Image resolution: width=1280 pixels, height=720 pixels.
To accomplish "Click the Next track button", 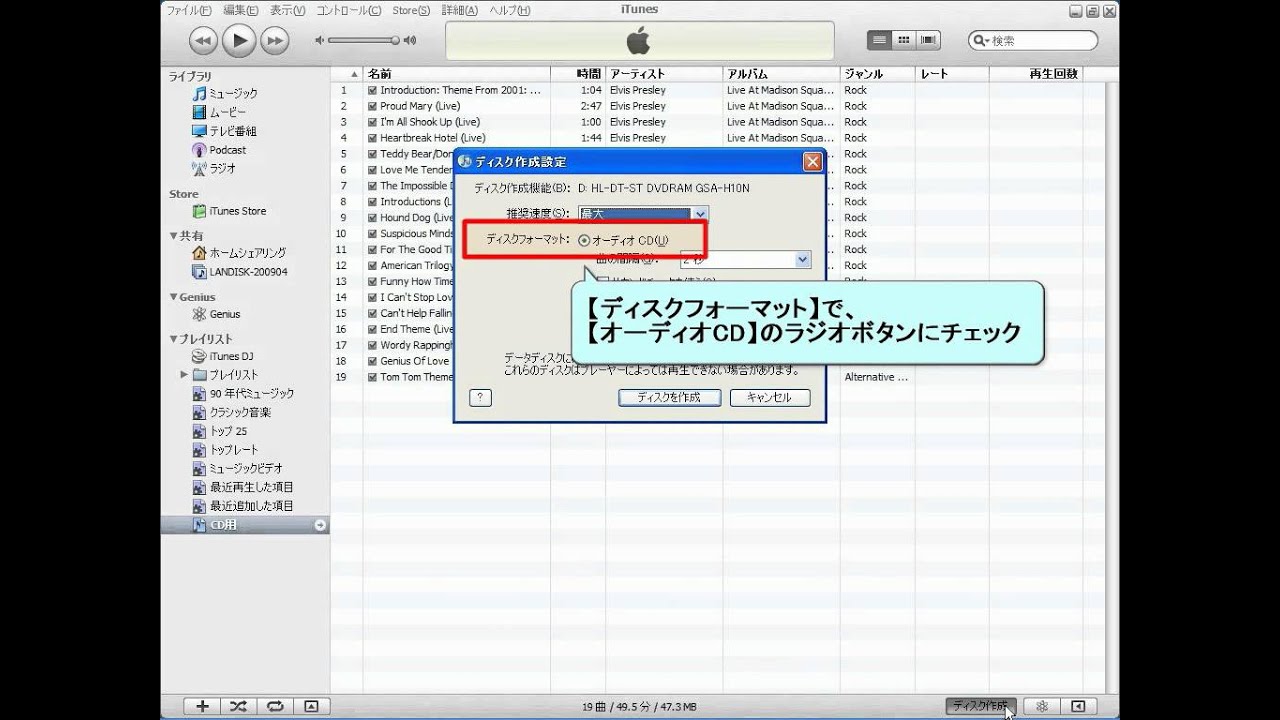I will (274, 40).
